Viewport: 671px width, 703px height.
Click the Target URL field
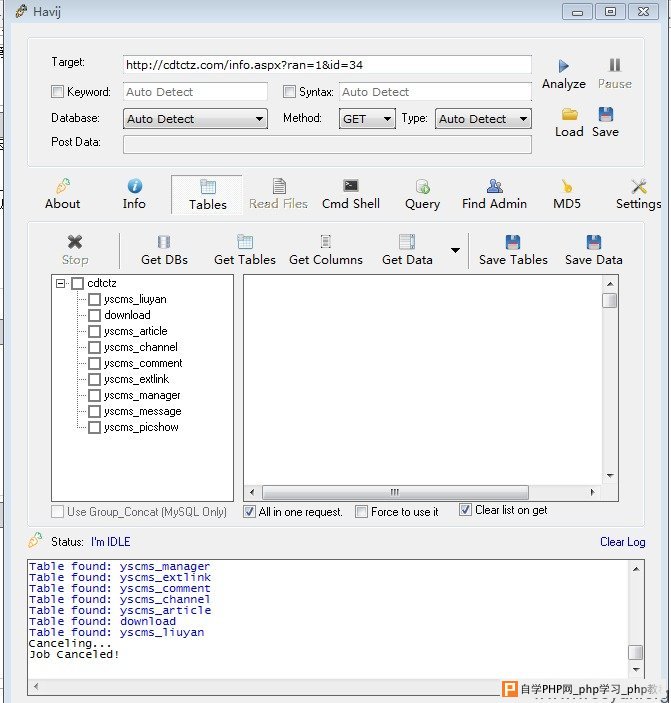click(327, 65)
